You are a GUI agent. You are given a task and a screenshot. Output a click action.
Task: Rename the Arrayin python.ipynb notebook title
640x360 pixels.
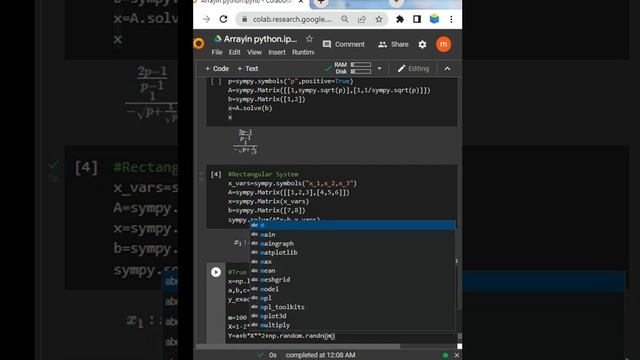[260, 39]
